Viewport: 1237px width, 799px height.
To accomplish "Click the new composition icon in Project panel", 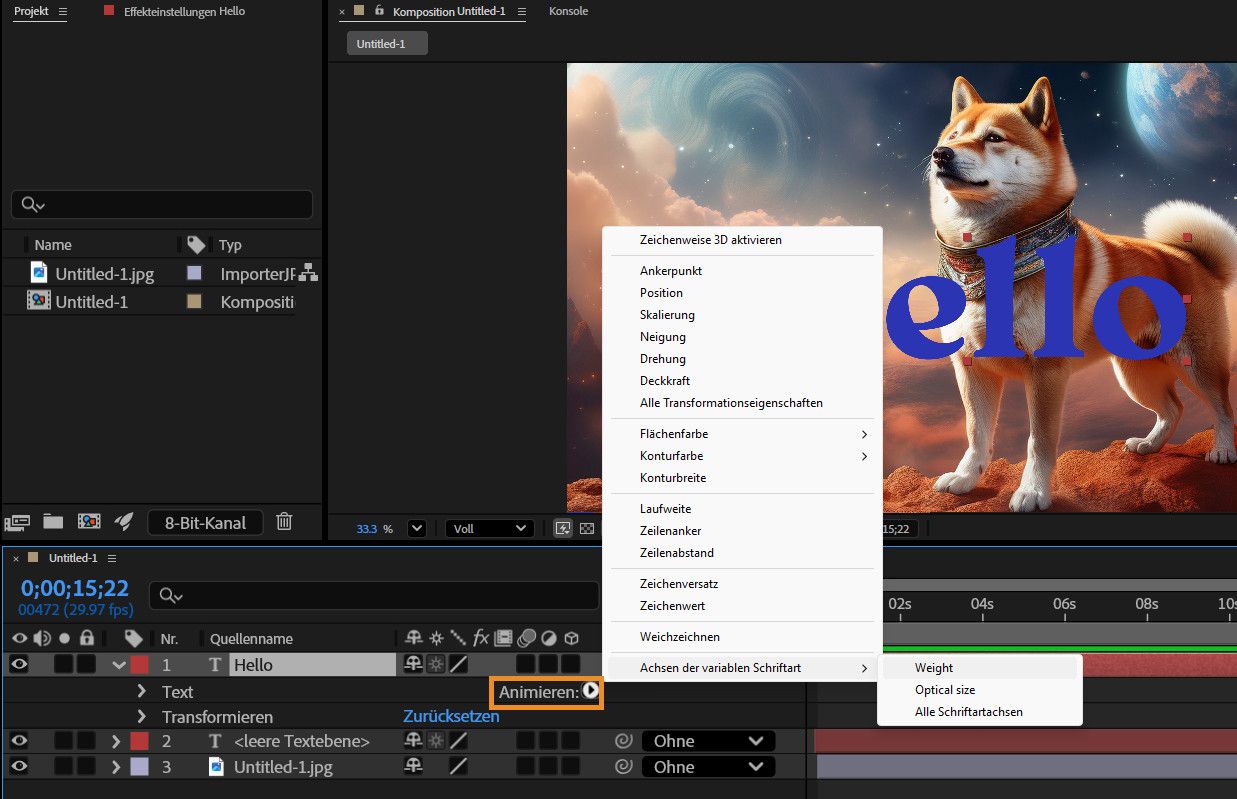I will 89,521.
